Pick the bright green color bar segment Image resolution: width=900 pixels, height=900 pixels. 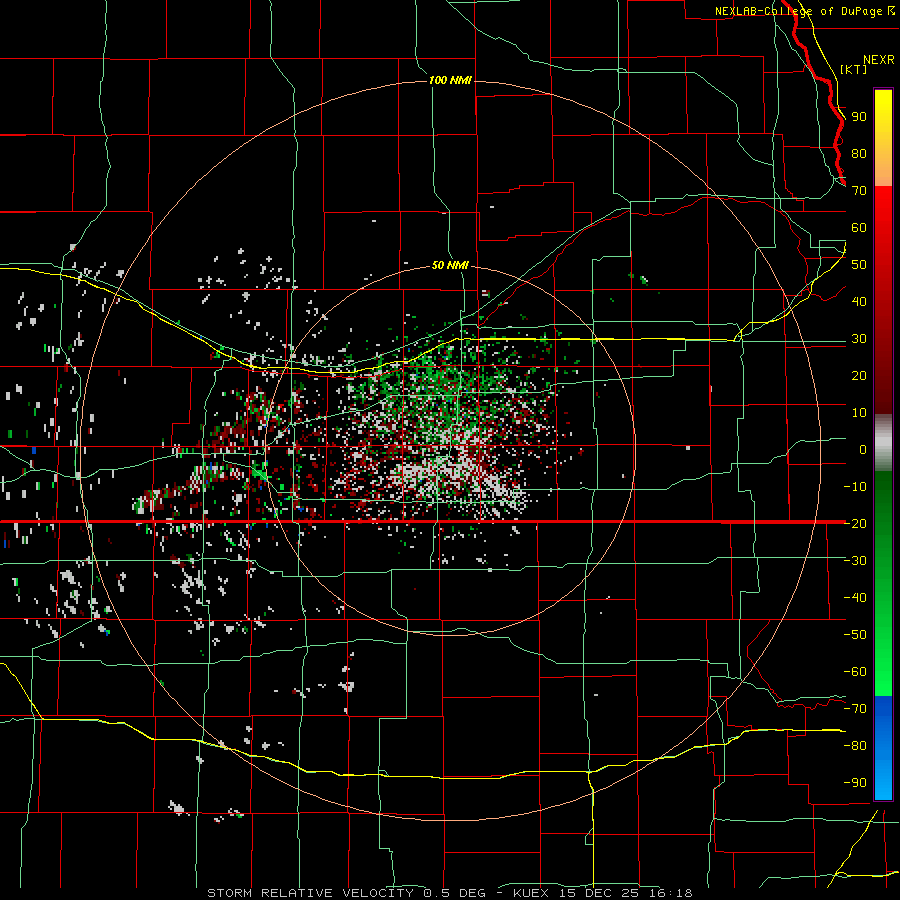(x=883, y=584)
